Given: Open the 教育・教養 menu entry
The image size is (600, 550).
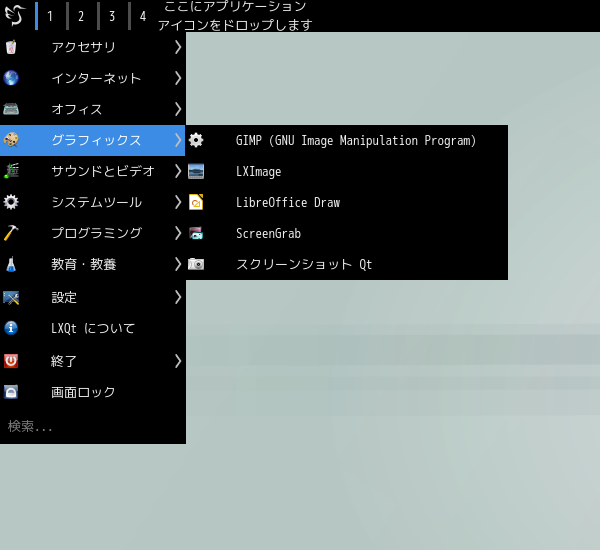Looking at the screenshot, I should (x=93, y=264).
